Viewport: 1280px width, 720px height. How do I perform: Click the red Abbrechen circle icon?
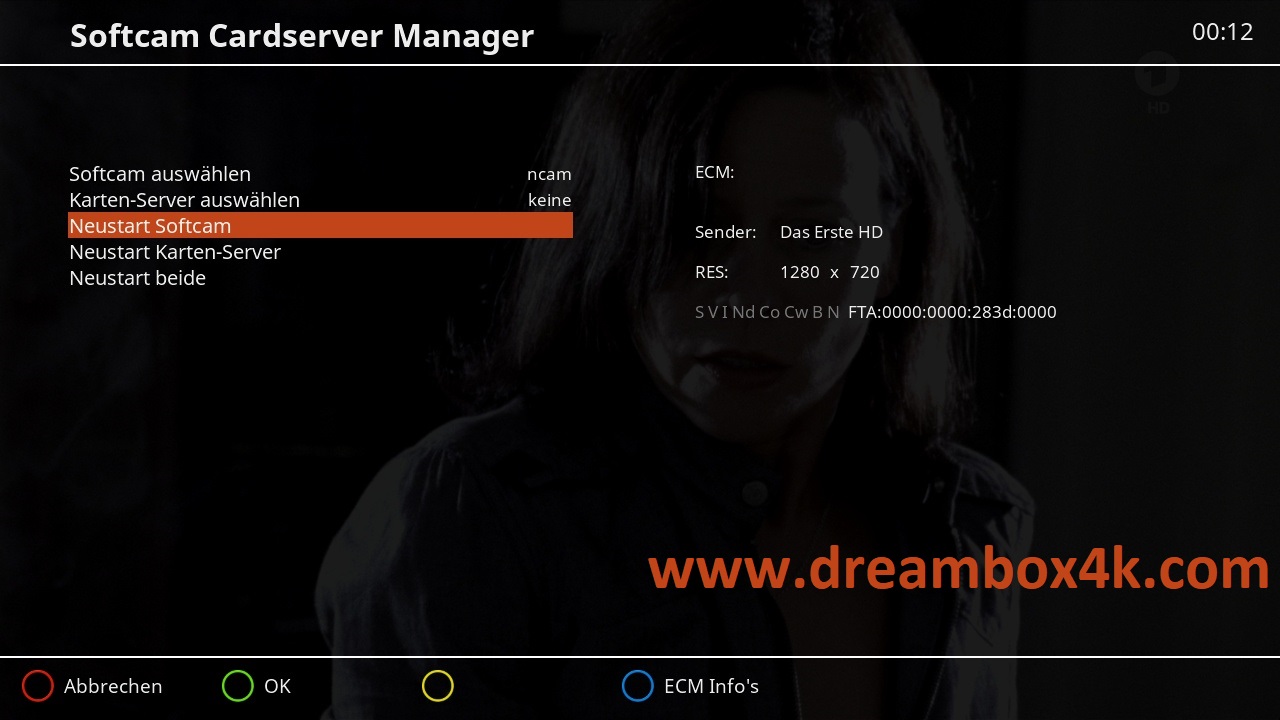[38, 686]
